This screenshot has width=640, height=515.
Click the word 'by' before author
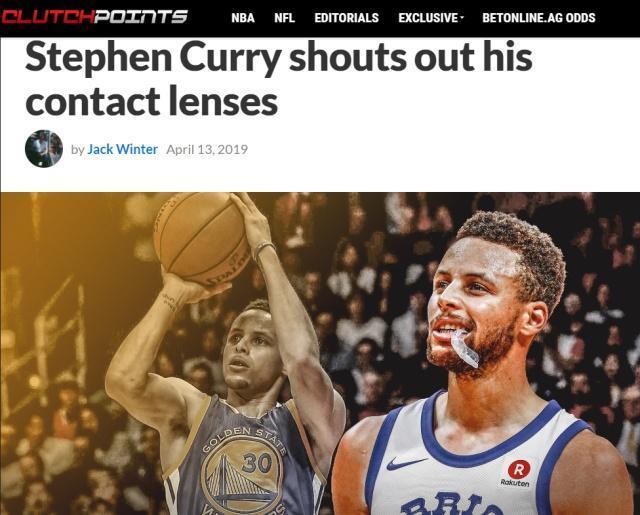click(78, 150)
